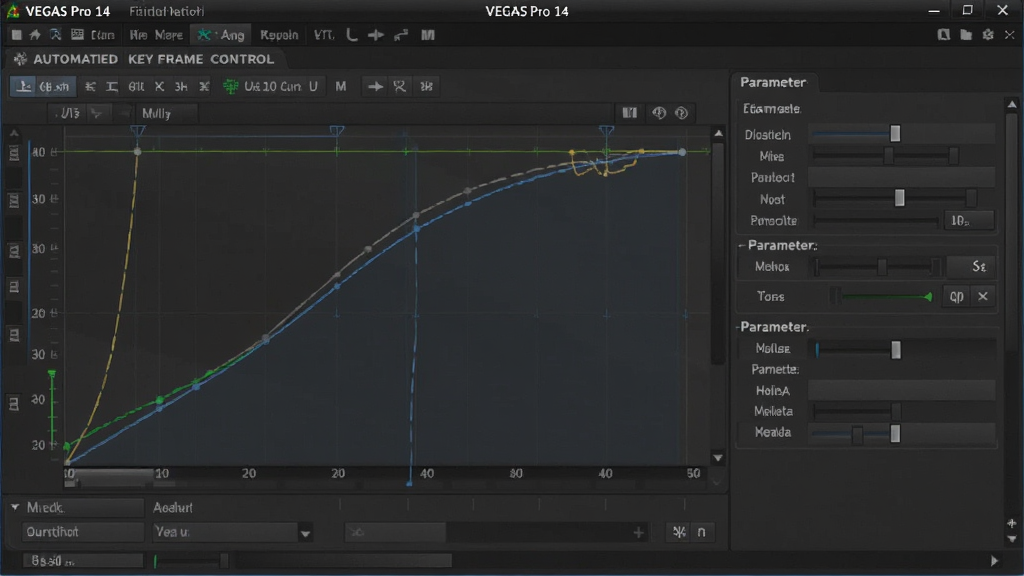This screenshot has width=1024, height=576.
Task: Click the stop square icon in top toolbar
Action: (16, 35)
